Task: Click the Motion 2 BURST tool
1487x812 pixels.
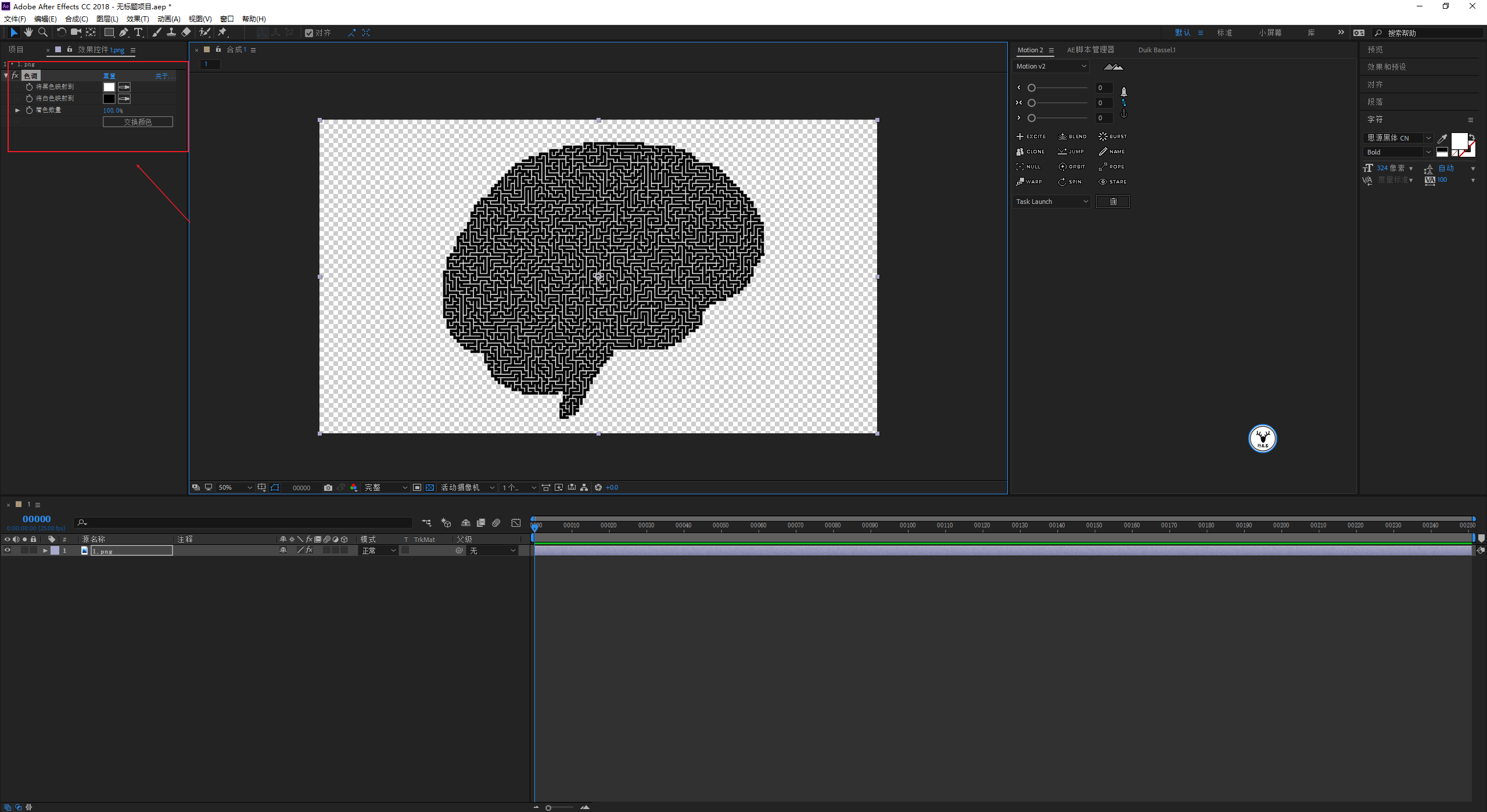Action: tap(1112, 136)
